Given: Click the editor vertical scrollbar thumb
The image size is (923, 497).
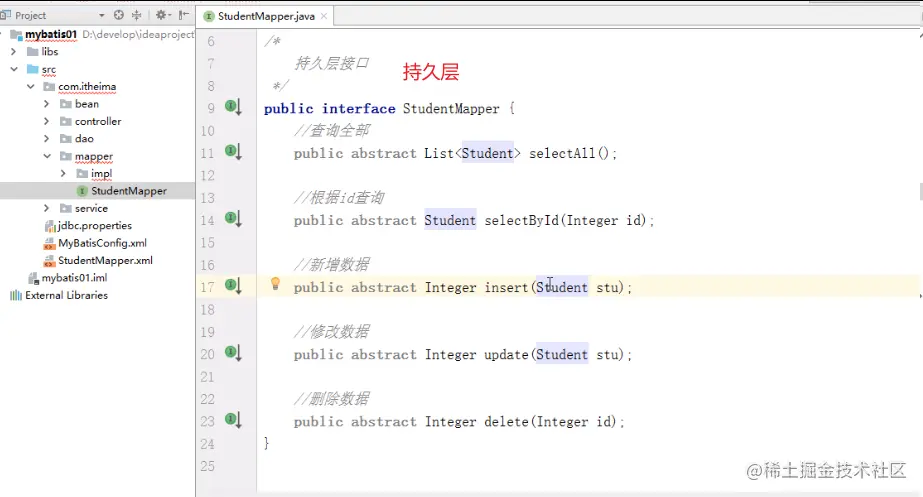Looking at the screenshot, I should [x=920, y=192].
